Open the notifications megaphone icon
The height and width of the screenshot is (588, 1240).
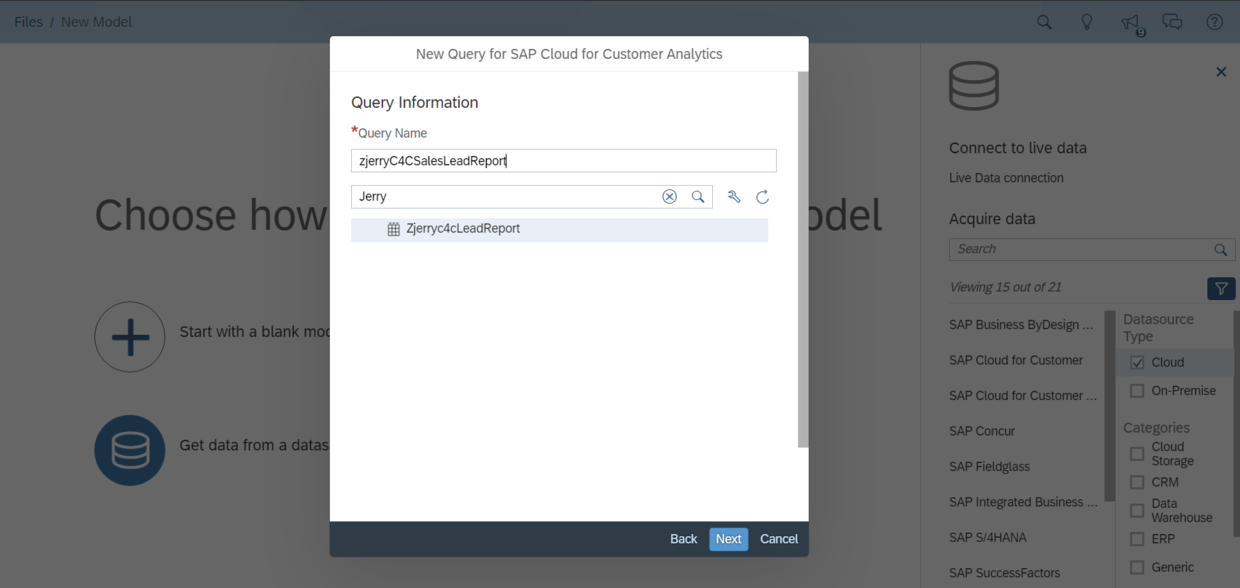[x=1130, y=22]
